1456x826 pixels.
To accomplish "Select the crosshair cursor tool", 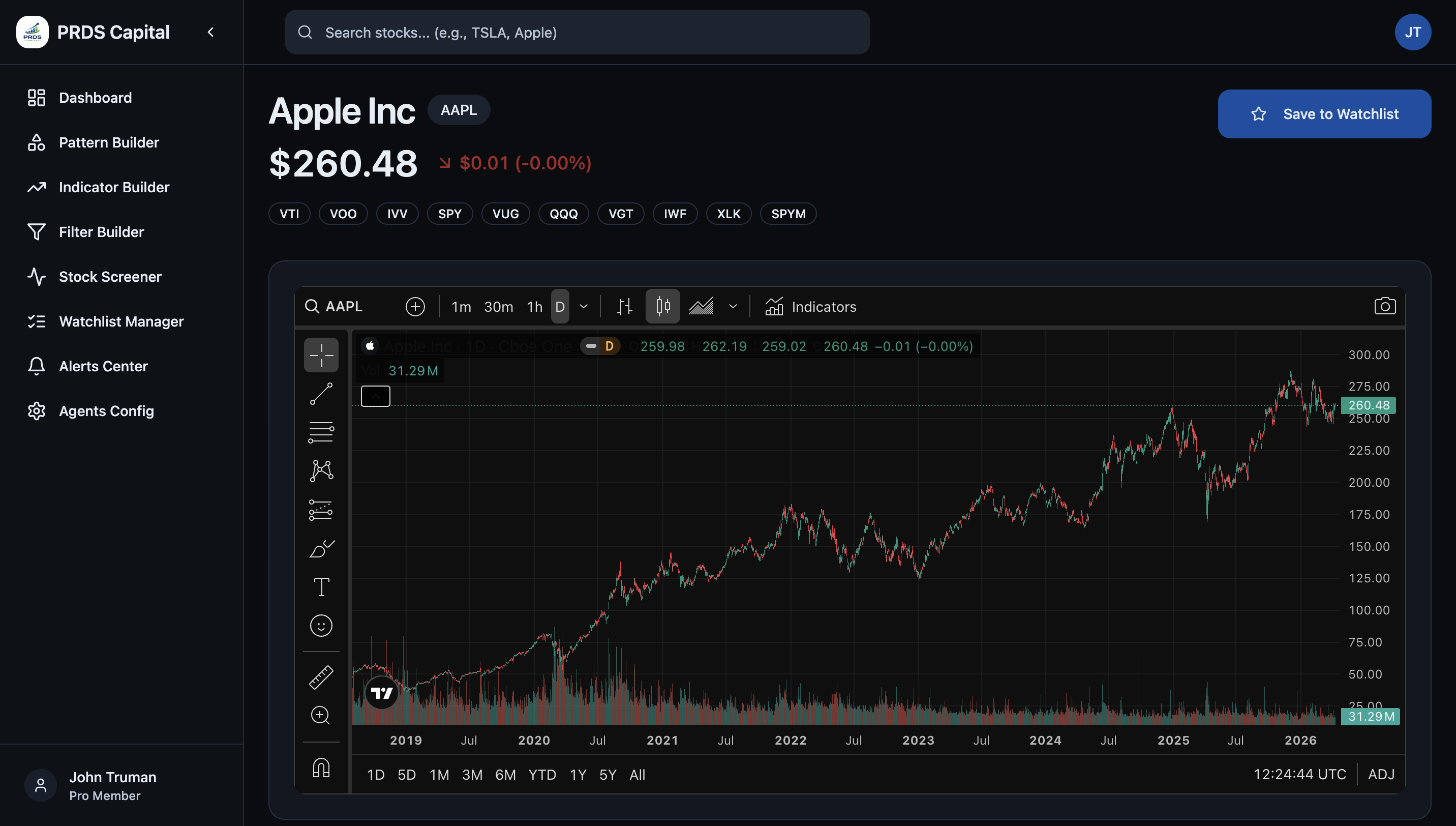I will (x=321, y=356).
